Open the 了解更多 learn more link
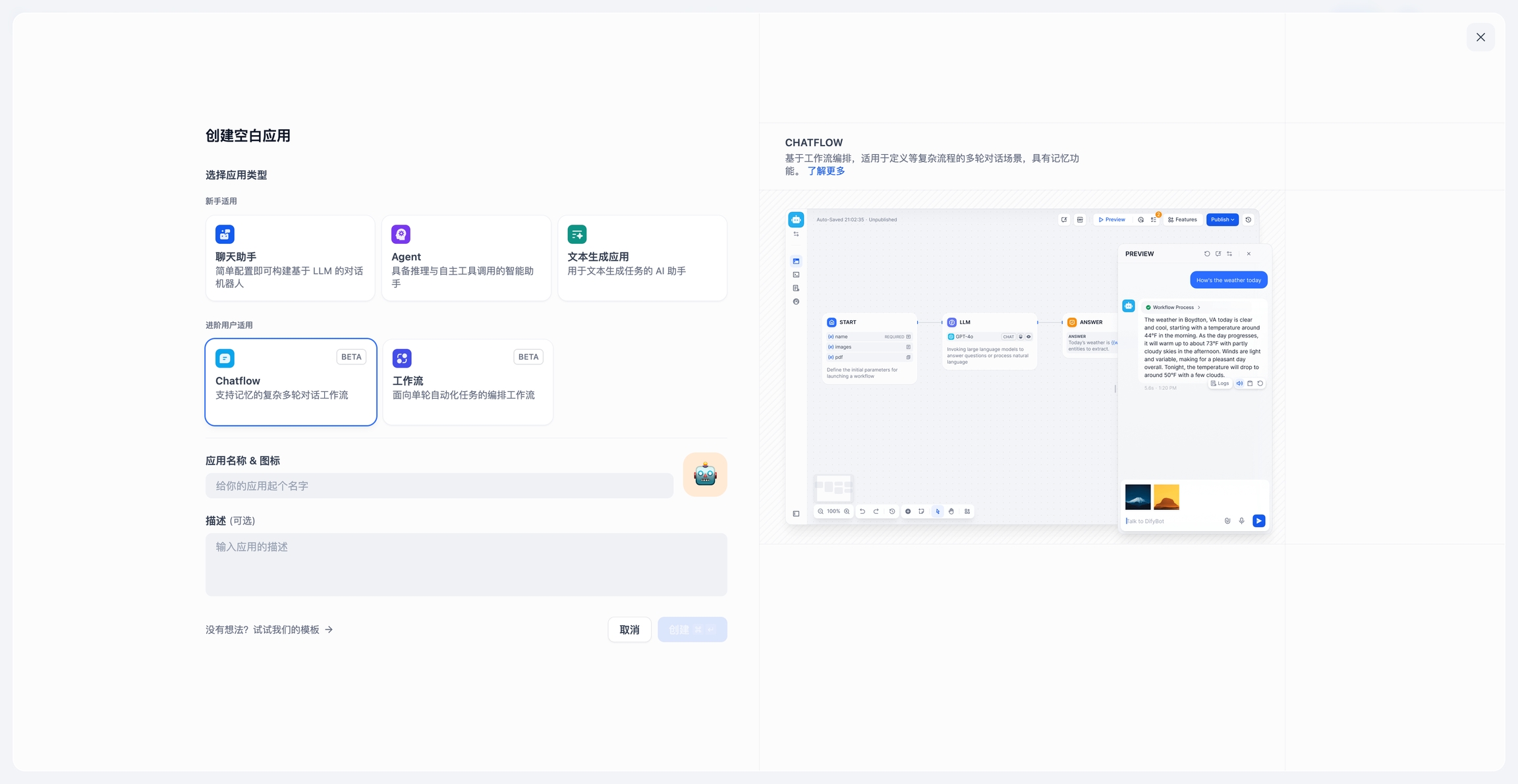The height and width of the screenshot is (784, 1518). (826, 171)
